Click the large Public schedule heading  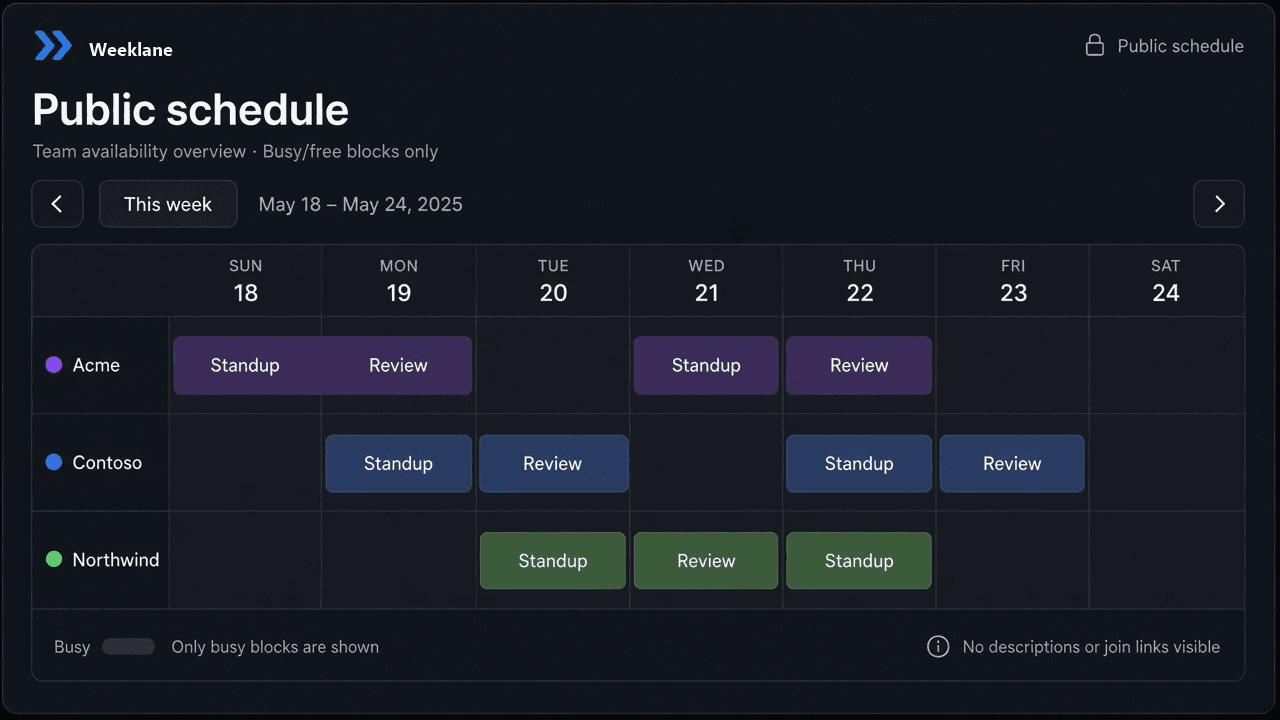tap(191, 109)
